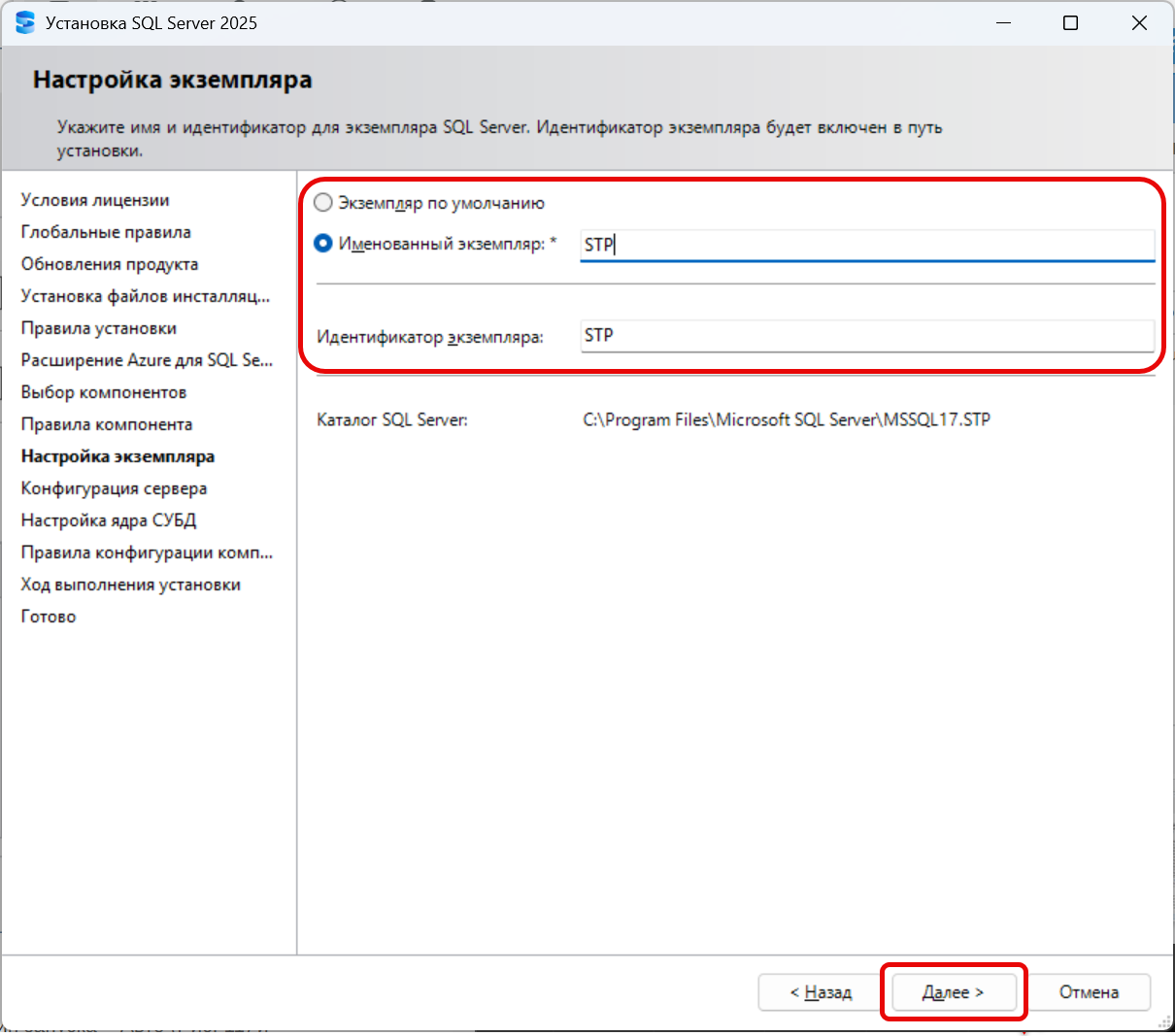
Task: Select the named instance radio button
Action: (x=323, y=244)
